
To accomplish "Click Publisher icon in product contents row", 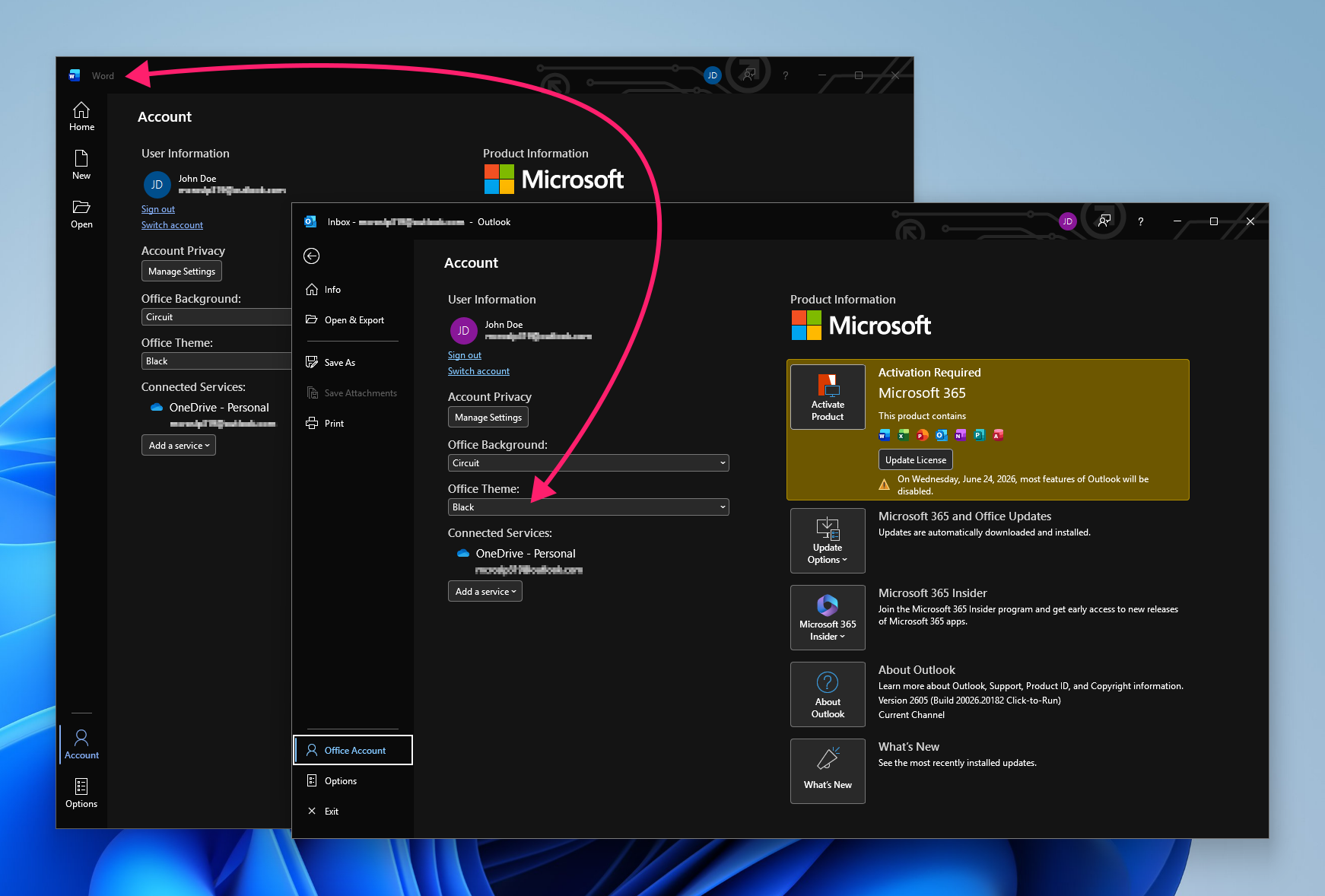I will (x=979, y=435).
